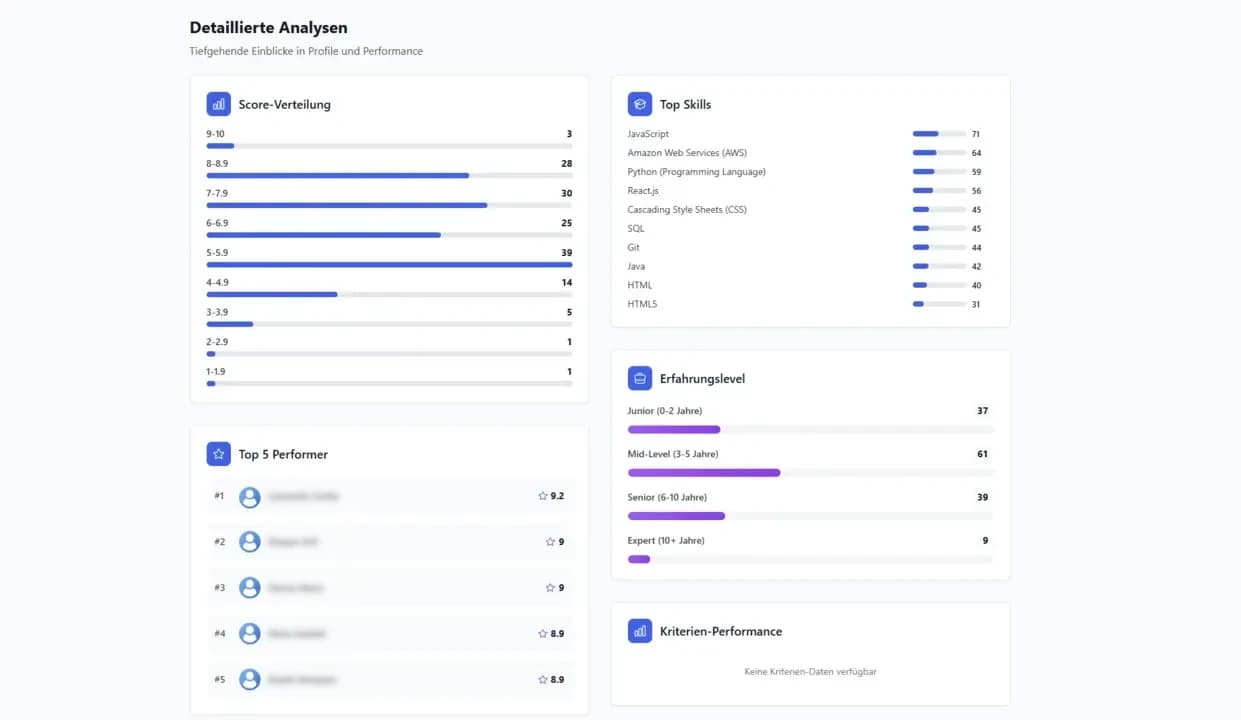Click the Senior (6-10 Jahre) label
Image resolution: width=1241 pixels, height=720 pixels.
(x=667, y=497)
